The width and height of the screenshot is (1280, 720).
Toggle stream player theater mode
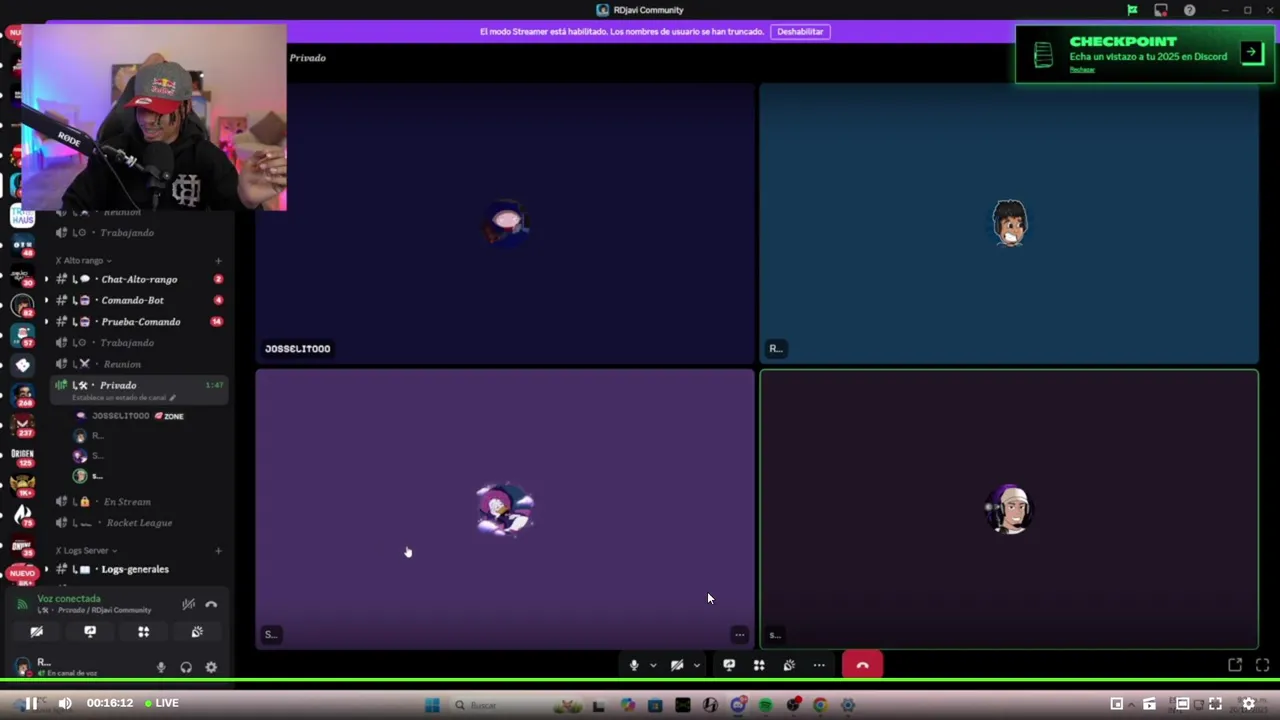coord(1182,703)
